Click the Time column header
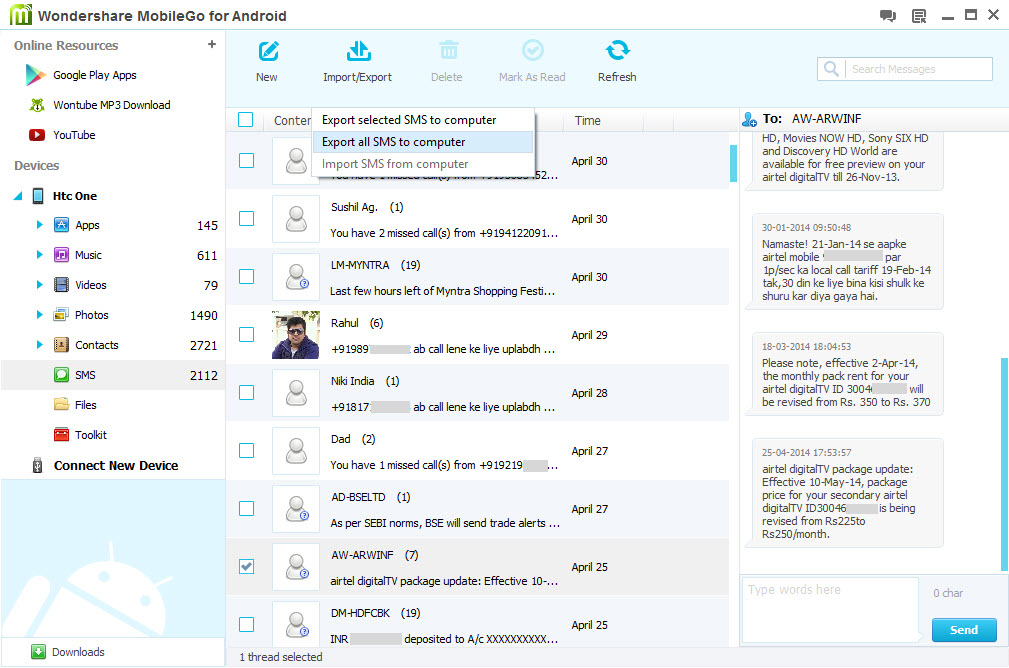1009x668 pixels. point(588,120)
